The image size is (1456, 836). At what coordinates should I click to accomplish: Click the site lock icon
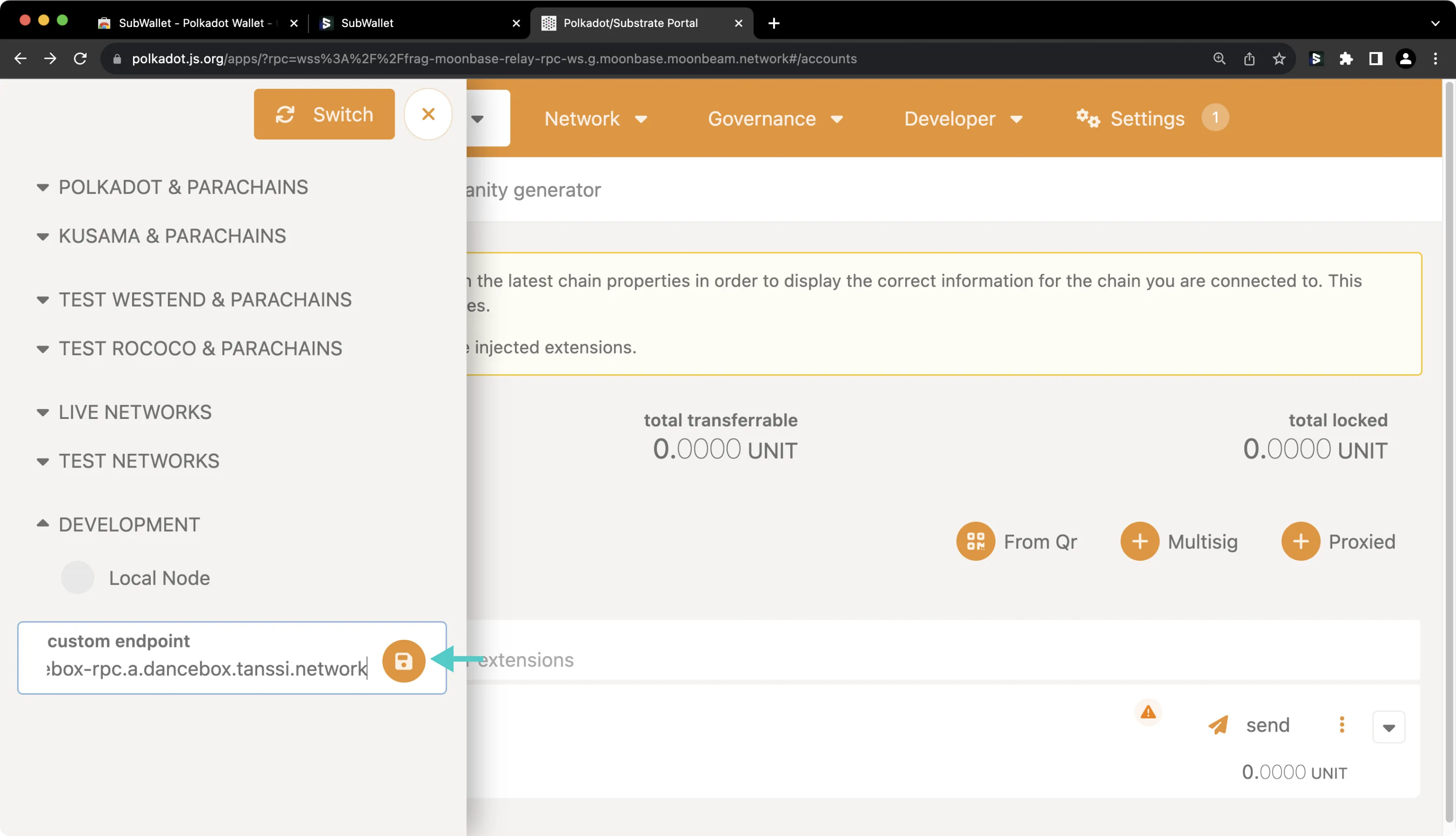coord(117,59)
